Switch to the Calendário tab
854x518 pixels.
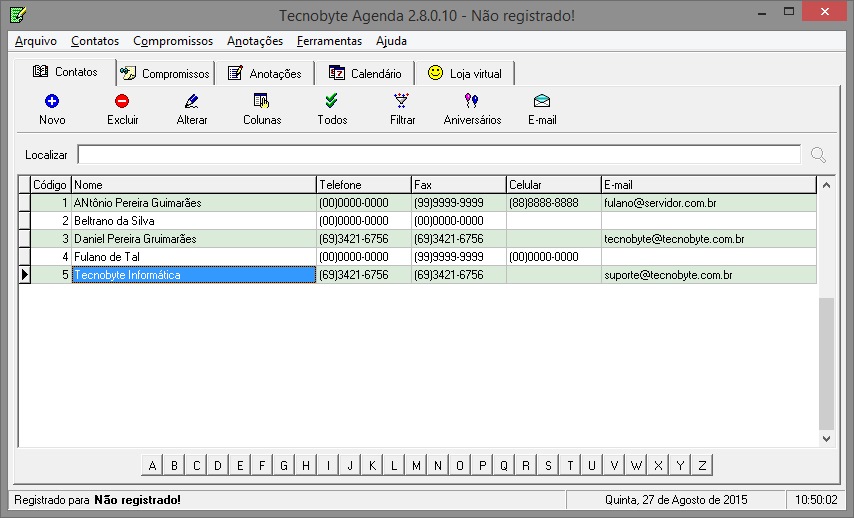tap(365, 73)
